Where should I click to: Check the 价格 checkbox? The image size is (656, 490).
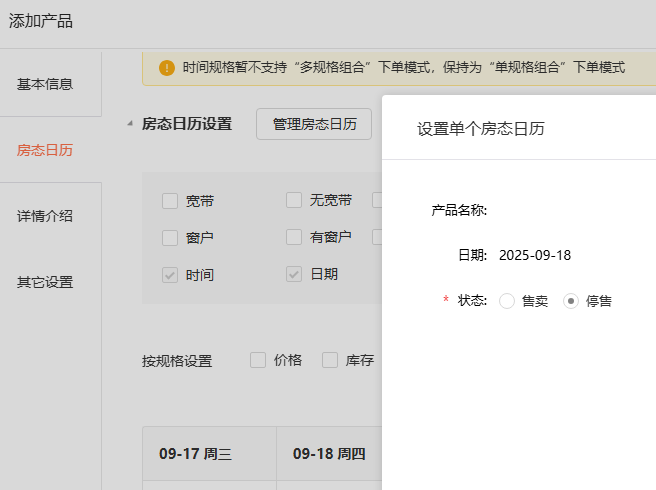(258, 360)
